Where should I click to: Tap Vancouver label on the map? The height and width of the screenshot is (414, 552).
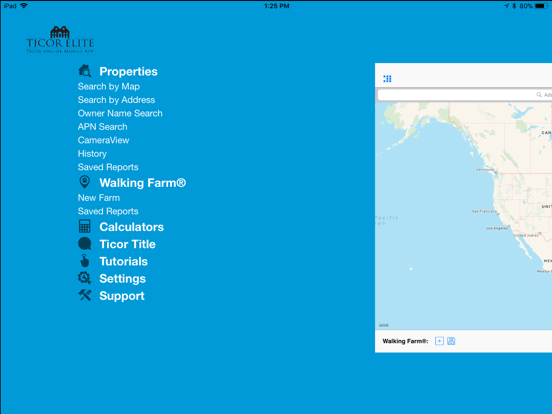coord(485,170)
